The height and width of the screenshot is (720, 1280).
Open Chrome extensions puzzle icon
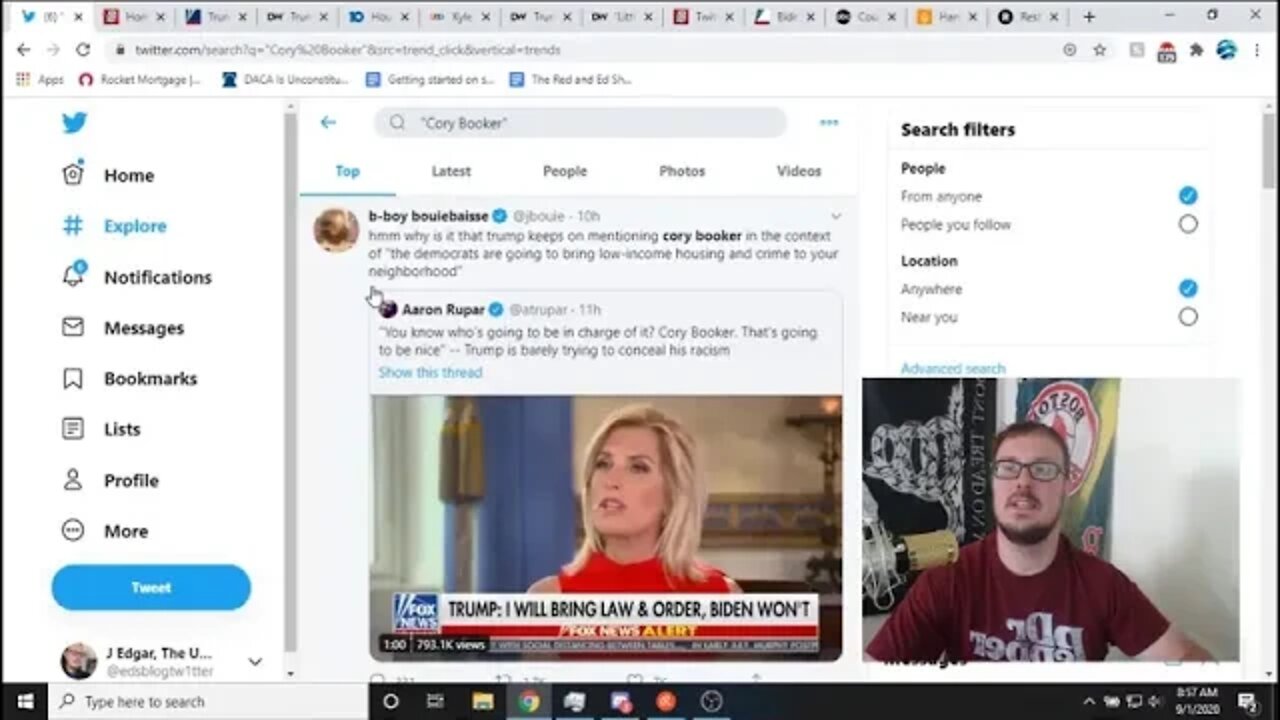click(x=1196, y=50)
